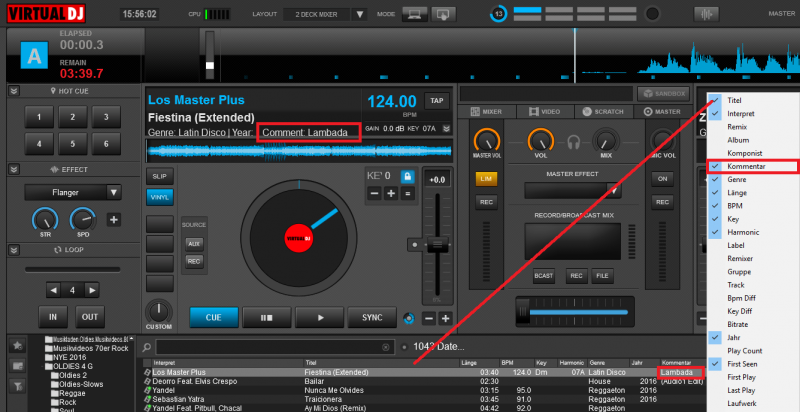The height and width of the screenshot is (412, 800).
Task: Raise key with plus button
Action: (x=391, y=193)
